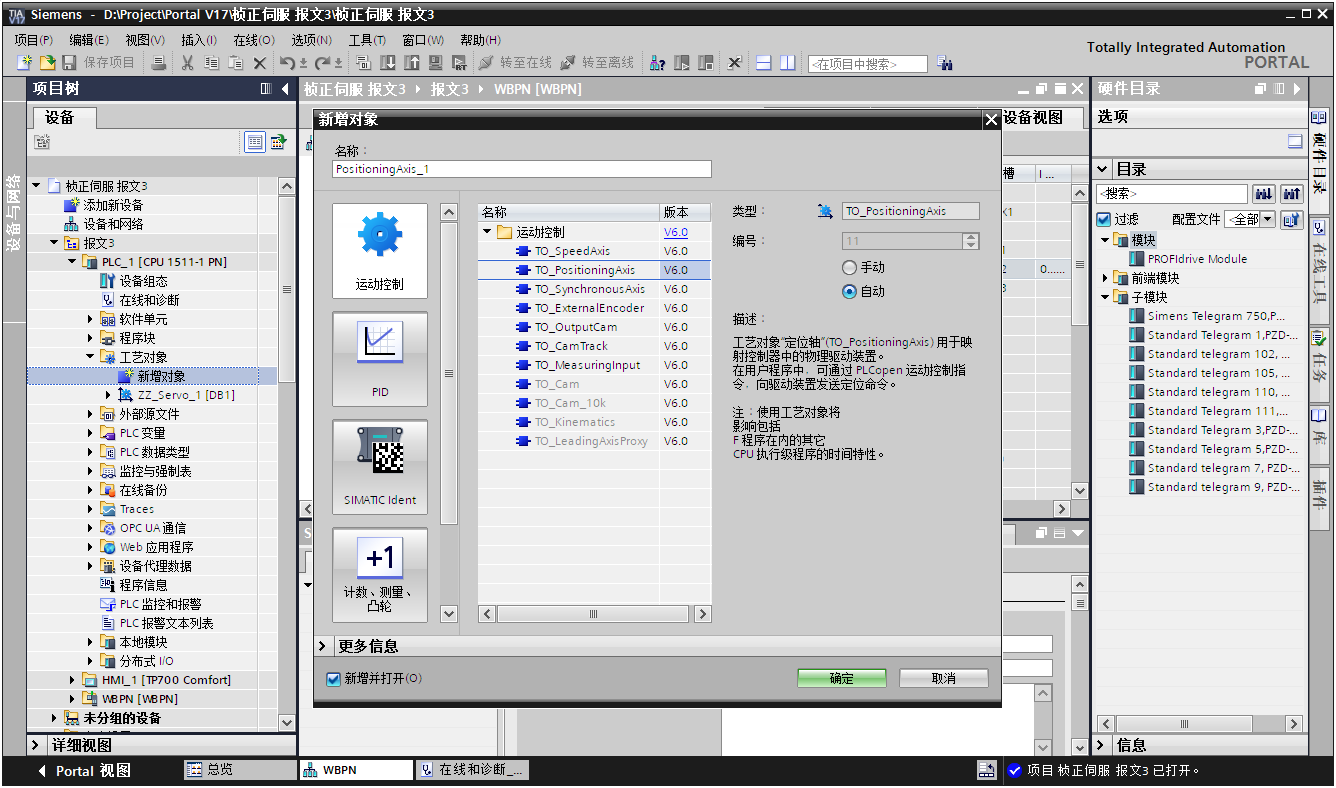This screenshot has width=1336, height=788.
Task: Click the upload from device icon
Action: click(x=411, y=63)
